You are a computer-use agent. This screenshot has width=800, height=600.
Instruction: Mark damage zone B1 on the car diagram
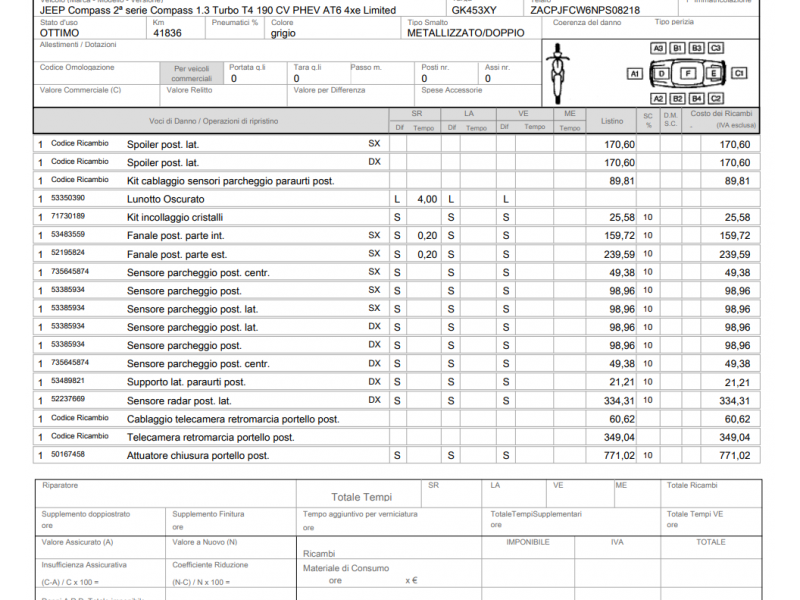(x=677, y=48)
